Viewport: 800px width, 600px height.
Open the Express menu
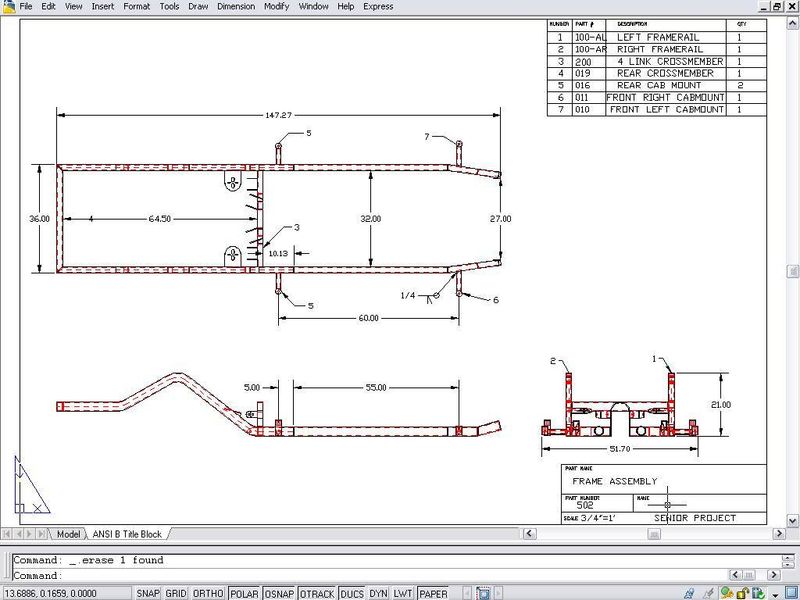[x=378, y=6]
